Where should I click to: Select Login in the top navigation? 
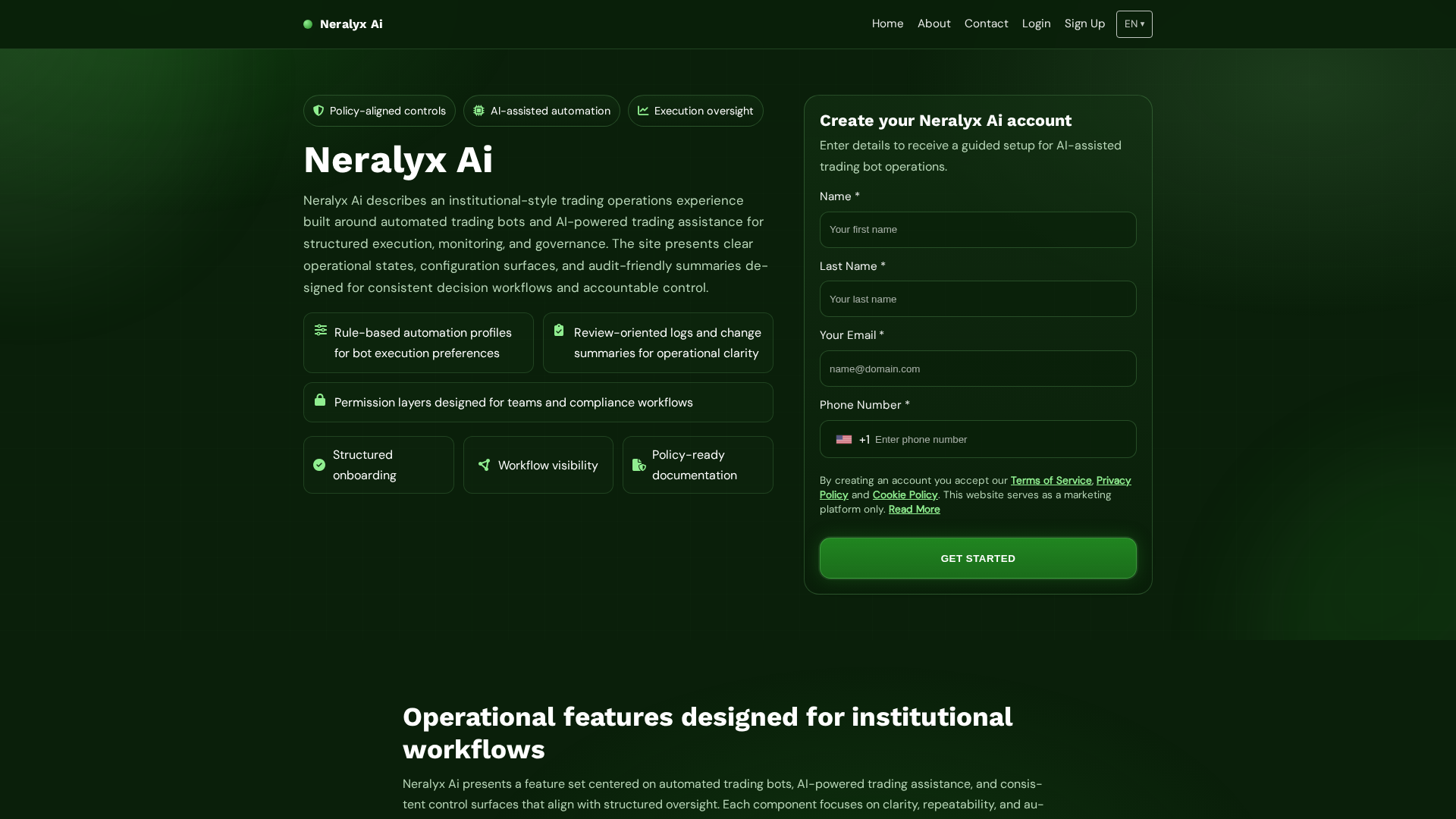click(x=1036, y=24)
